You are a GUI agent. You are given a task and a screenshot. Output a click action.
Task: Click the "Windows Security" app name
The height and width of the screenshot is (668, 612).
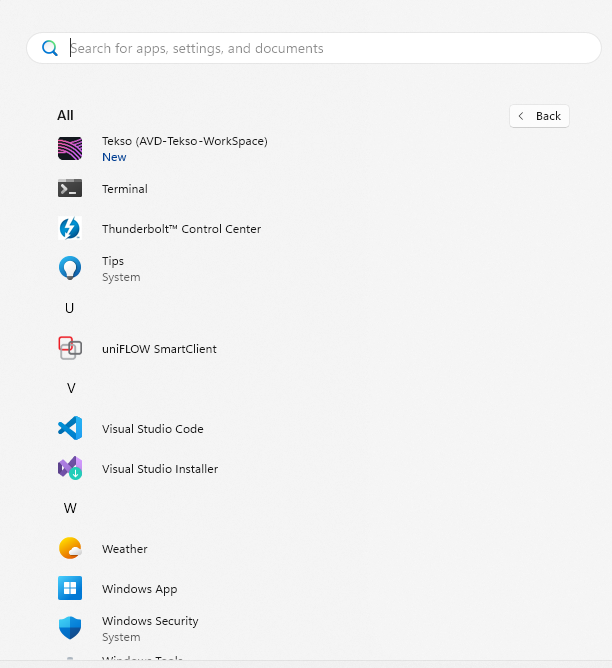[x=150, y=621]
